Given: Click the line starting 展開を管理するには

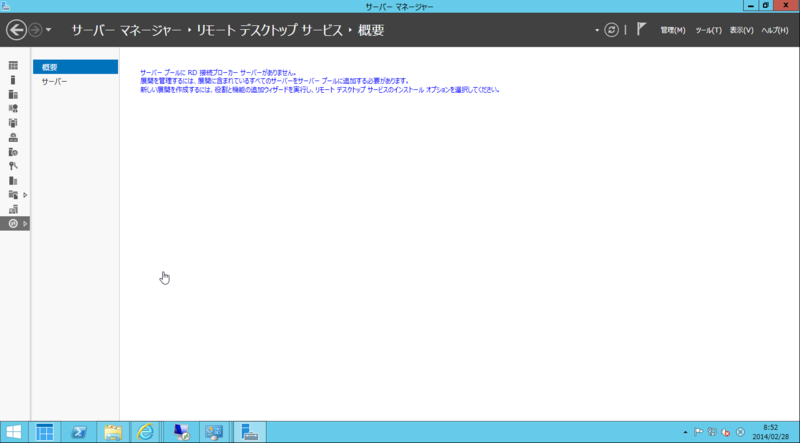Looking at the screenshot, I should 274,81.
